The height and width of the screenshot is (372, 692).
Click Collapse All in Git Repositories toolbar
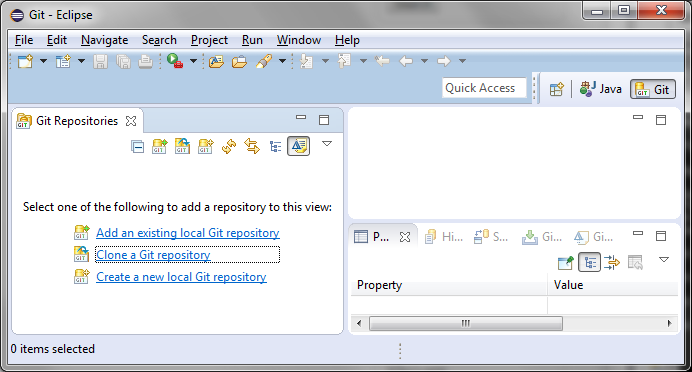137,146
